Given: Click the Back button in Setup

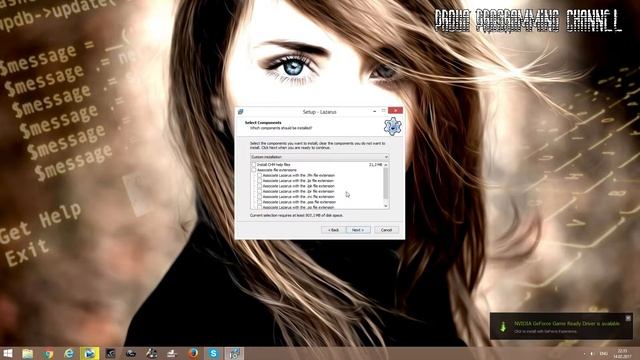Looking at the screenshot, I should click(x=333, y=230).
